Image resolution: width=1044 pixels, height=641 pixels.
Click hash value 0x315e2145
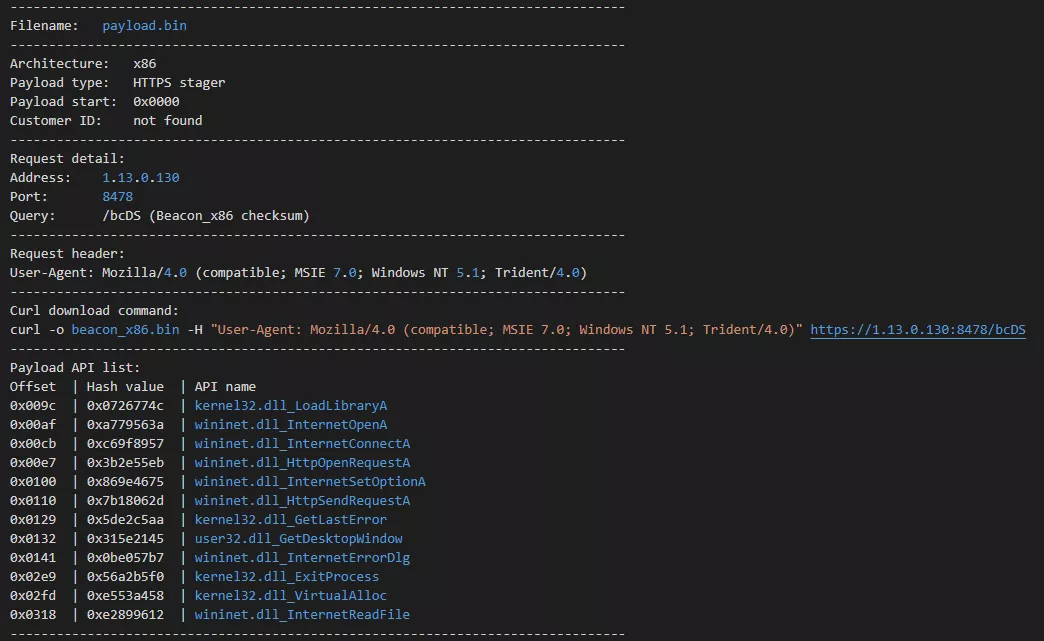pyautogui.click(x=125, y=538)
